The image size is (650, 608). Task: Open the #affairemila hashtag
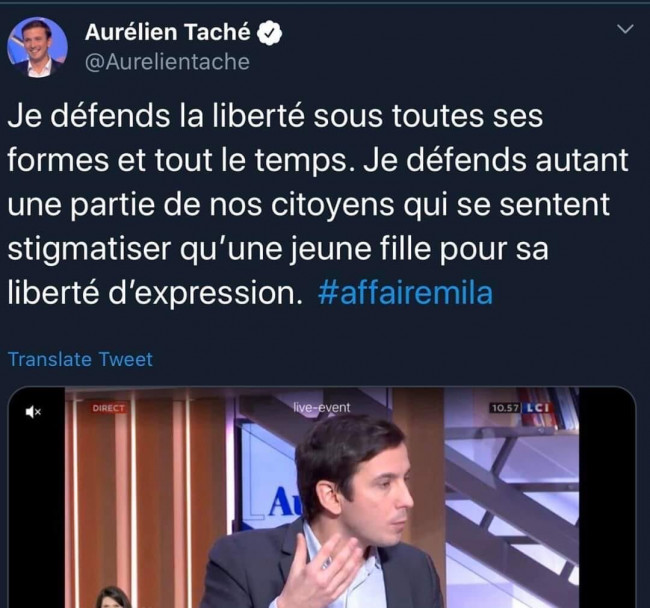pyautogui.click(x=405, y=293)
